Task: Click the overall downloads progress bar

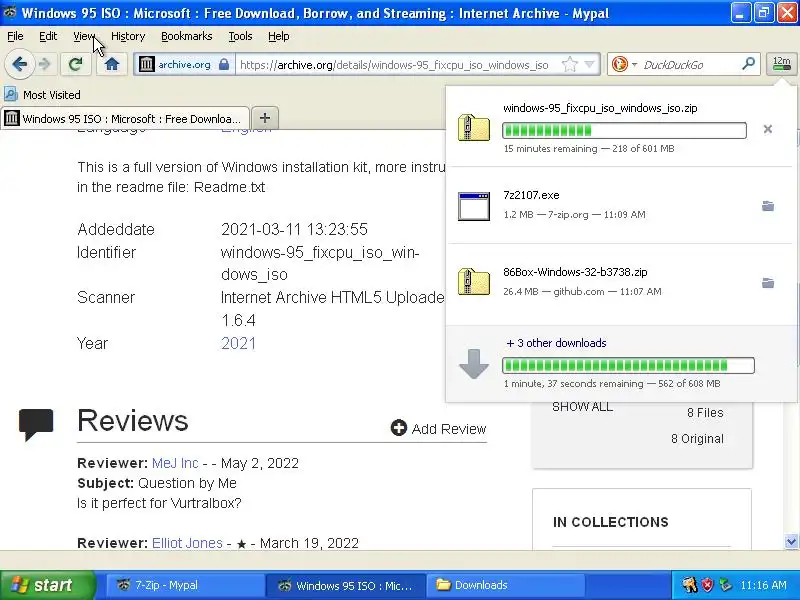Action: [628, 365]
